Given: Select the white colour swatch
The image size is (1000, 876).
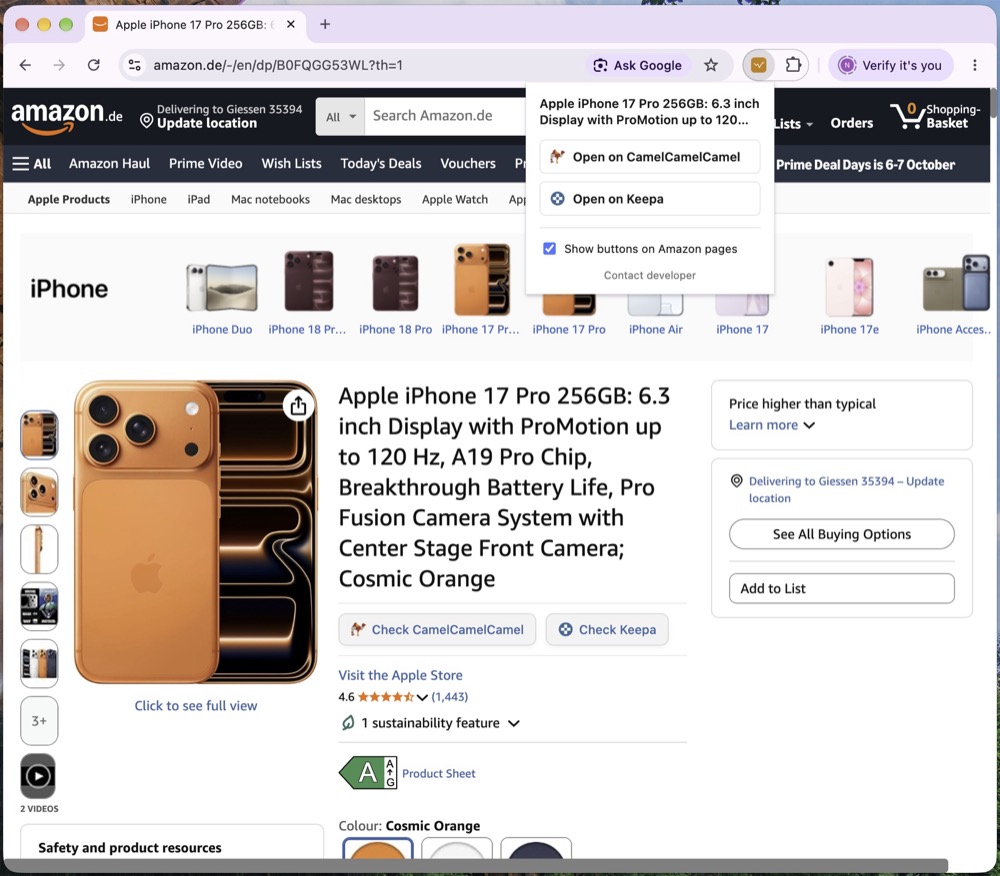Looking at the screenshot, I should point(457,848).
